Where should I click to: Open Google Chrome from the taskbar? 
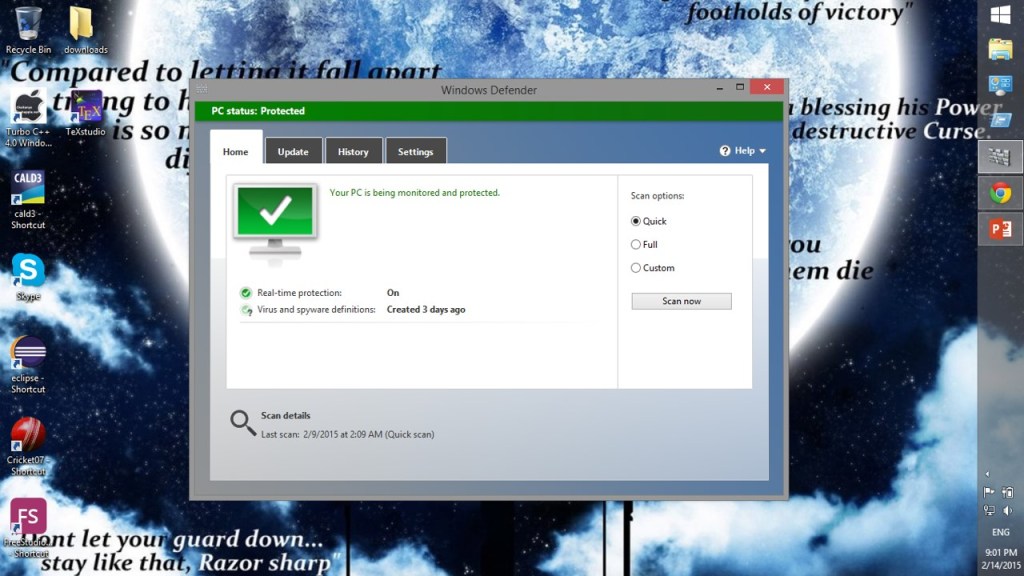click(x=1000, y=193)
